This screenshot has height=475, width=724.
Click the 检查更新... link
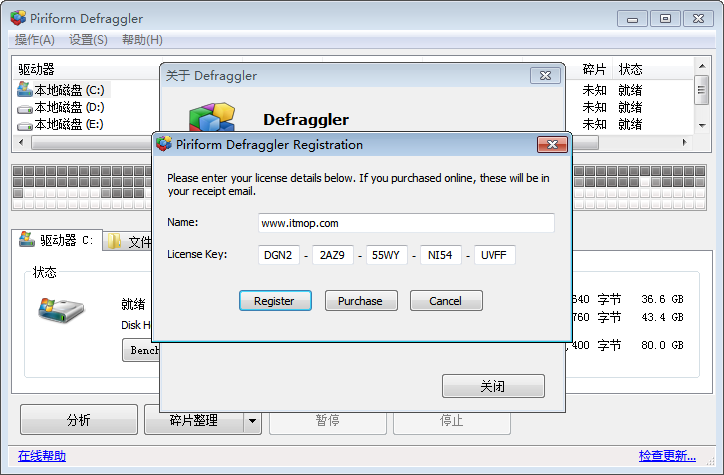pos(667,456)
